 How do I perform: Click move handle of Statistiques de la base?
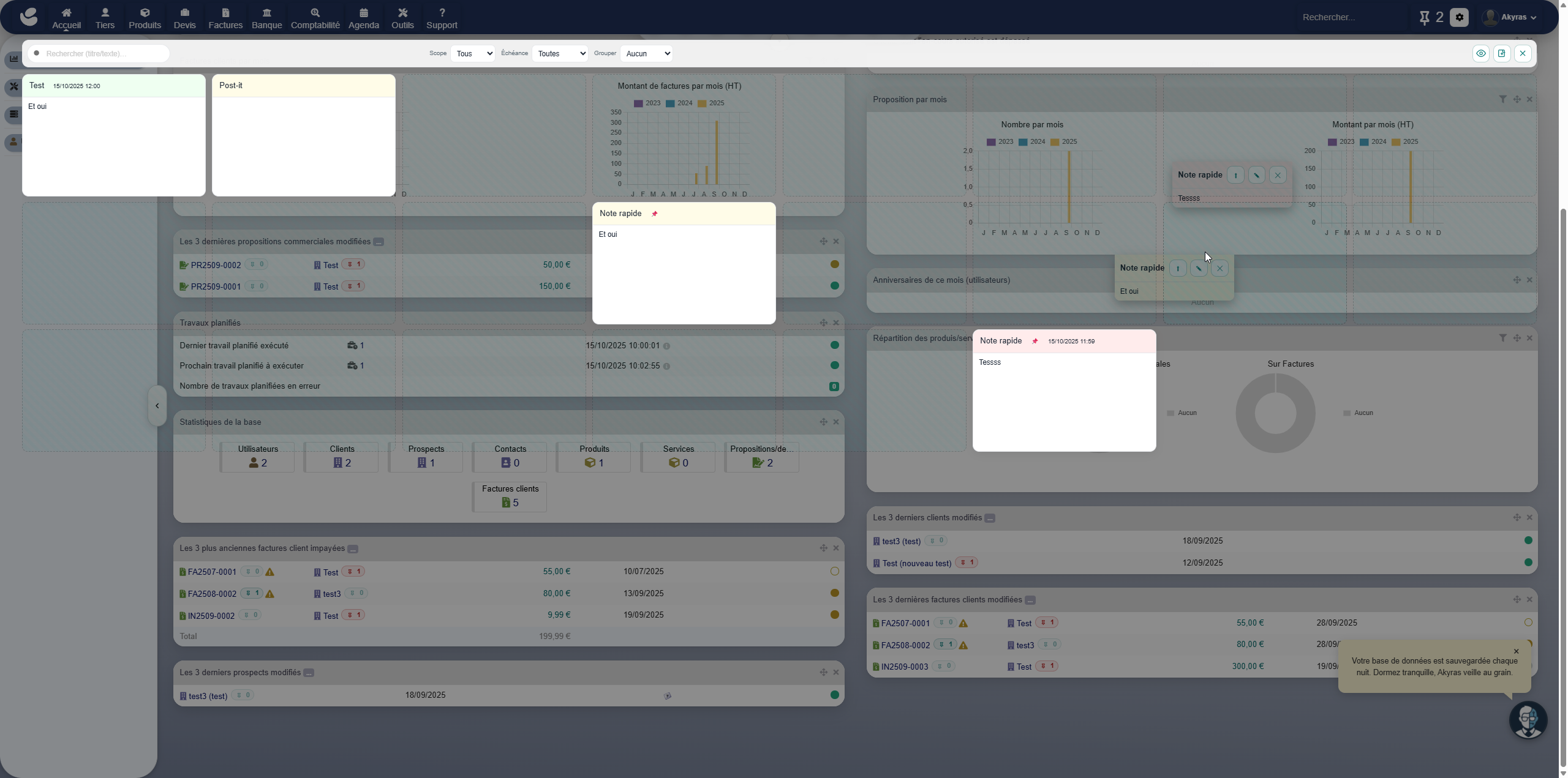[823, 422]
